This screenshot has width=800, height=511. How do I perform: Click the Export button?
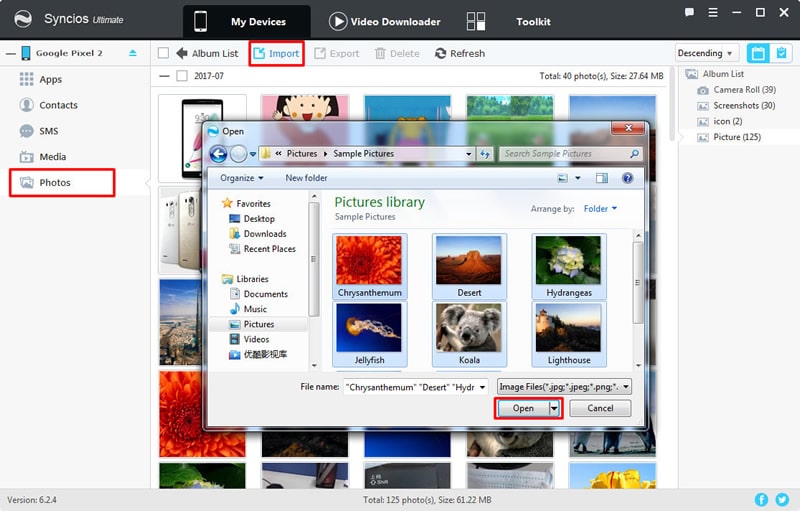tap(337, 54)
